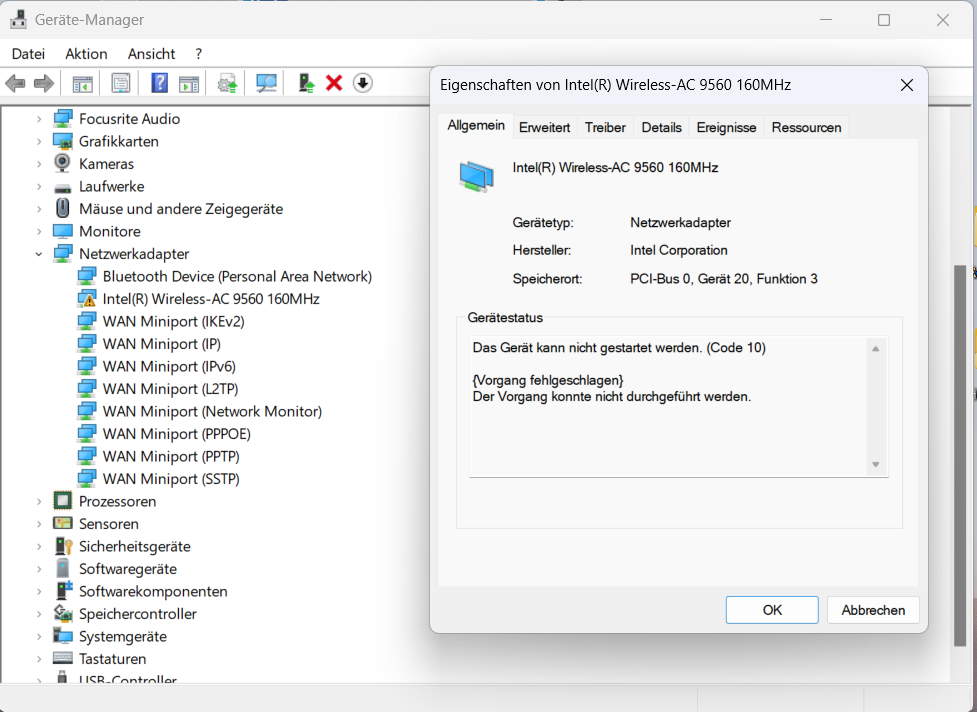Click the Tastaturen keyboard icon
This screenshot has height=712, width=977.
(63, 658)
